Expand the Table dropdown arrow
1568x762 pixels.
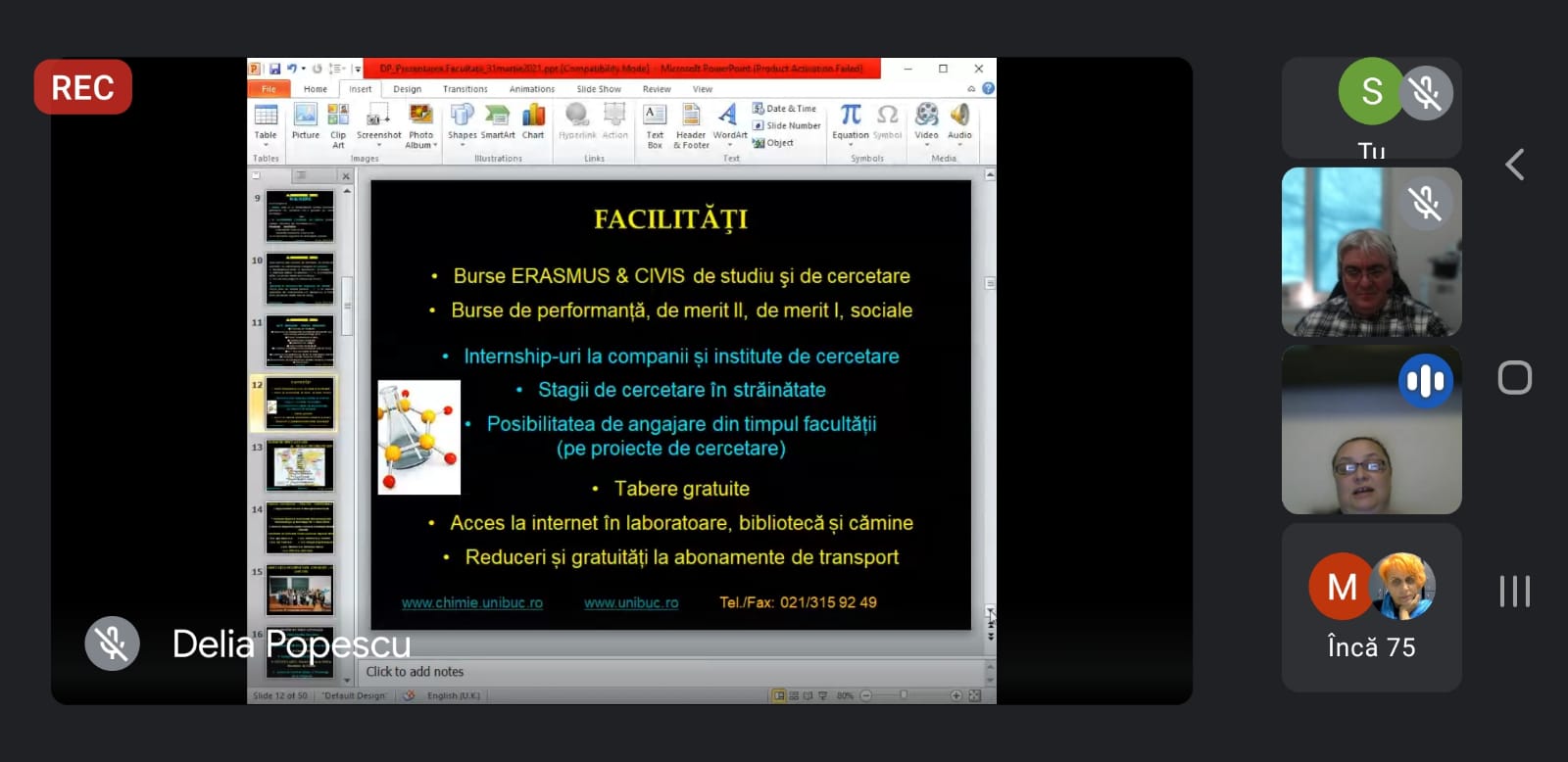266,145
